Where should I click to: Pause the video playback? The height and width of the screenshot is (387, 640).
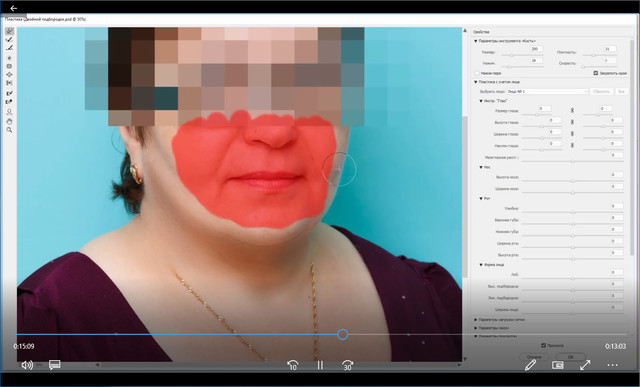click(x=320, y=365)
